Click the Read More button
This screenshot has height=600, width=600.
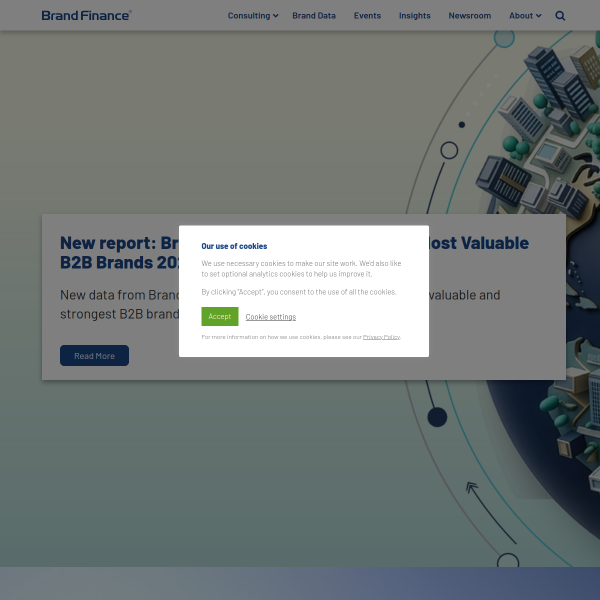(x=94, y=355)
